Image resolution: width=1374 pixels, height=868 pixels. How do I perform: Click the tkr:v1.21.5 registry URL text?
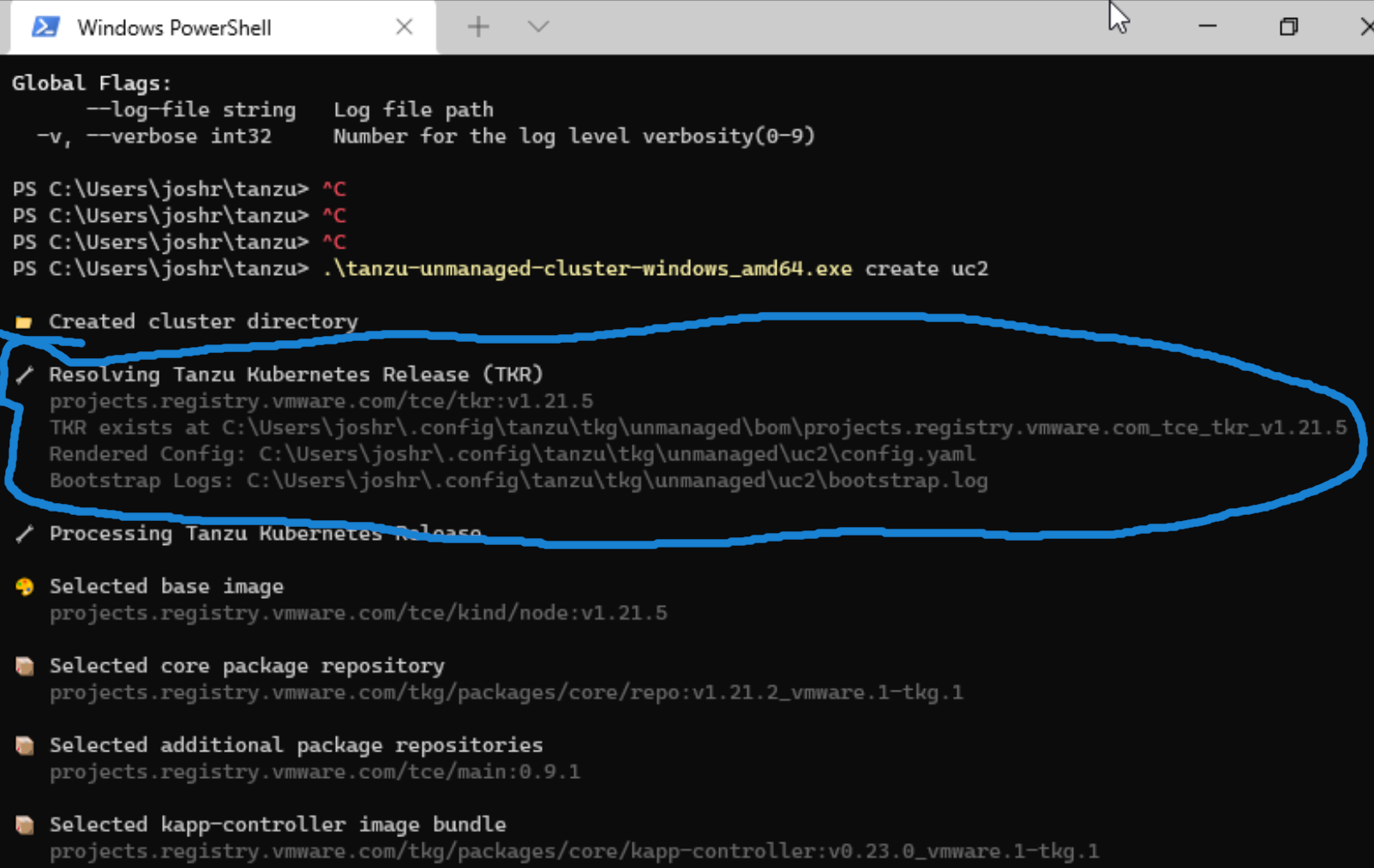321,400
